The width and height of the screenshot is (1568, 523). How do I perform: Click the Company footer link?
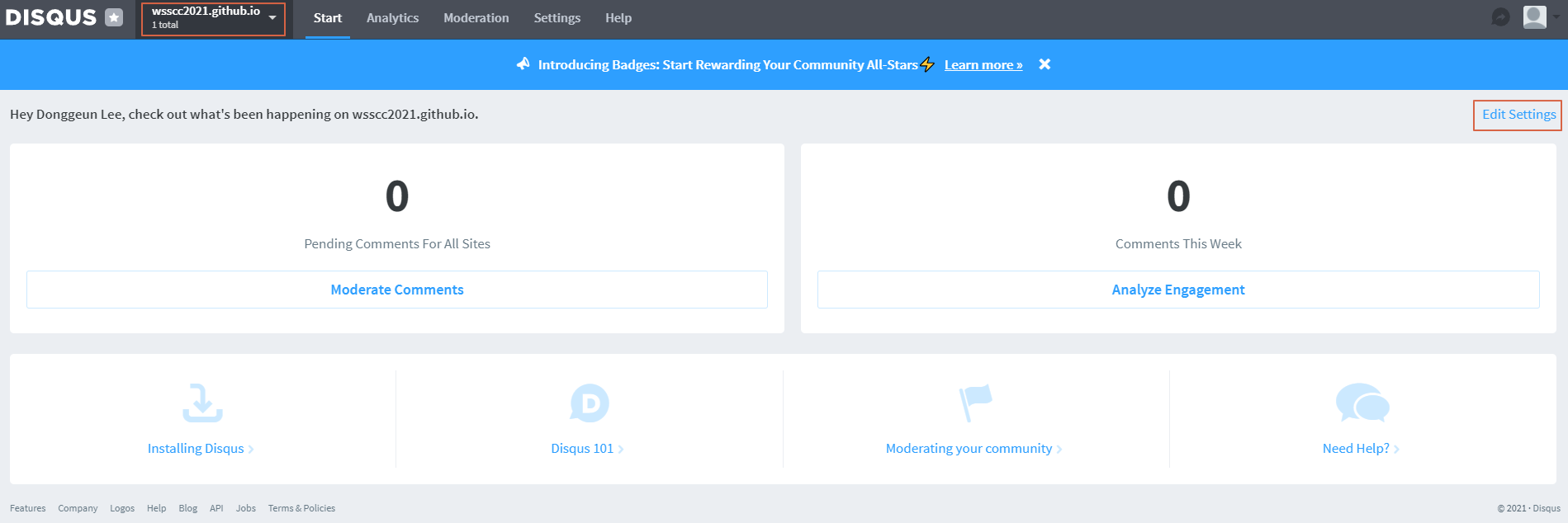pos(78,508)
